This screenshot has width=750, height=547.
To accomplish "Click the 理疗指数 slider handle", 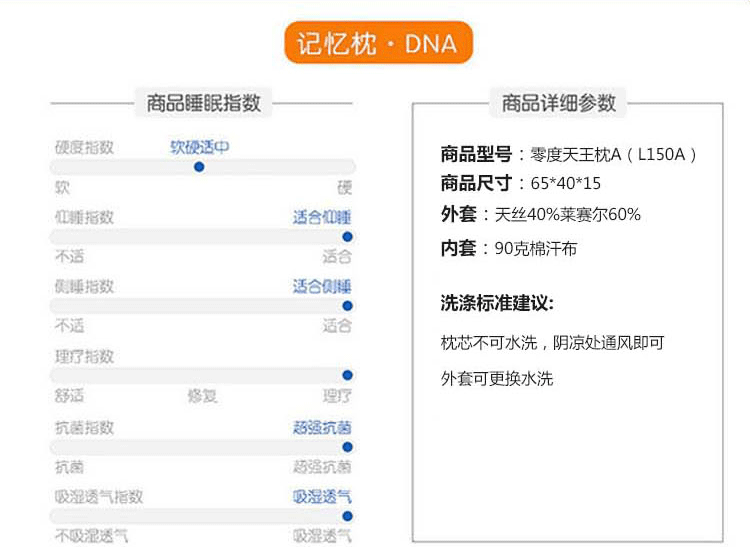I will (347, 375).
